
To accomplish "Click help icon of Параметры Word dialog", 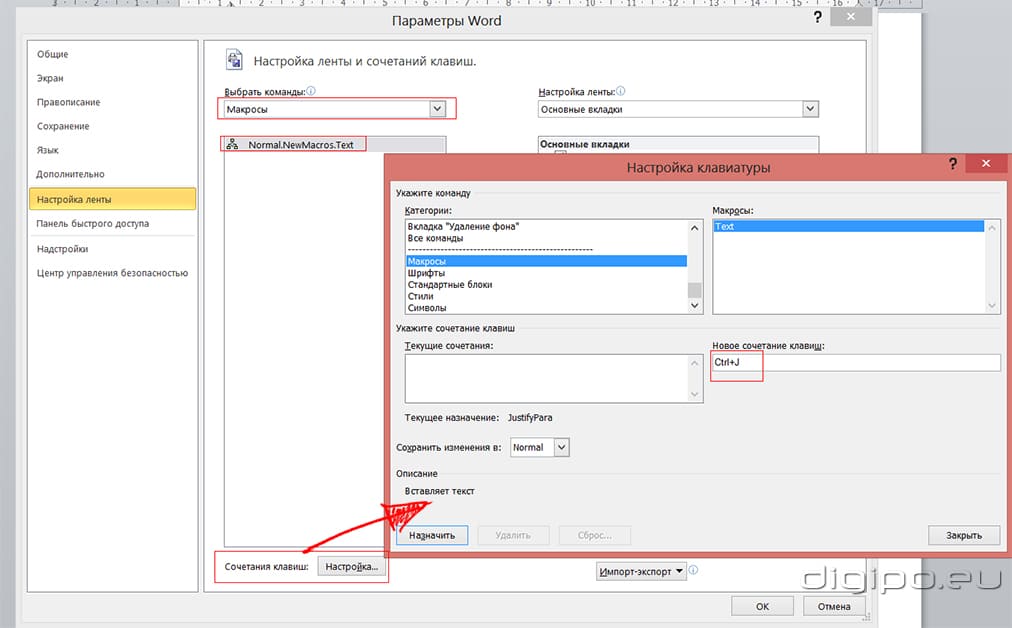I will click(817, 17).
